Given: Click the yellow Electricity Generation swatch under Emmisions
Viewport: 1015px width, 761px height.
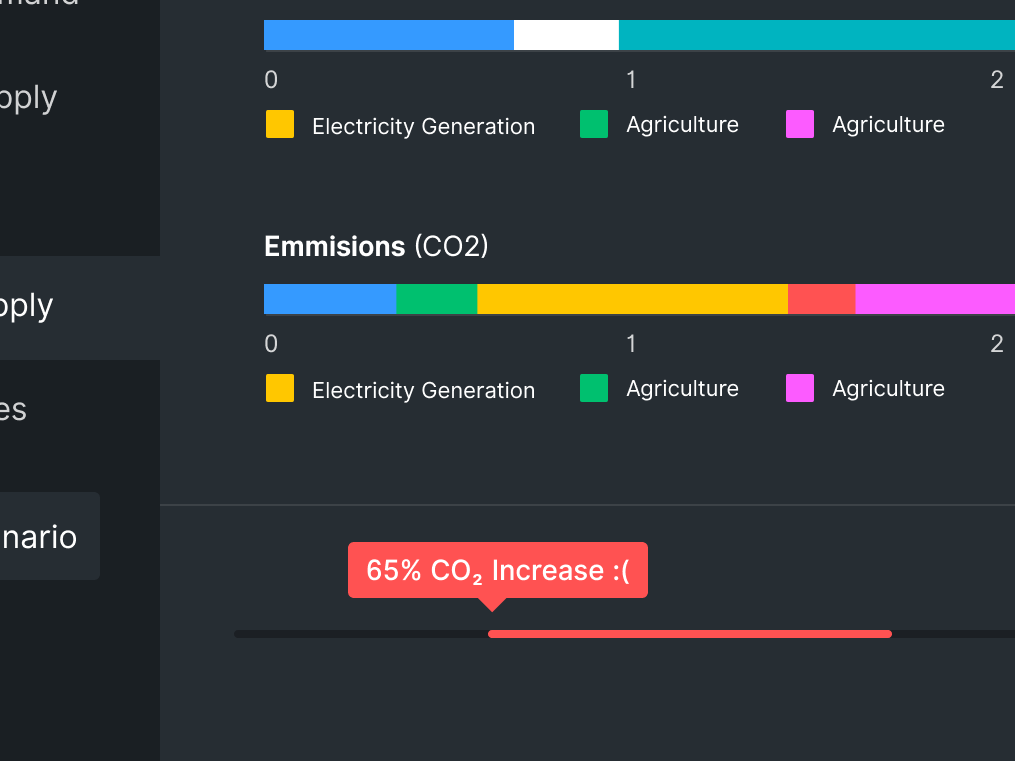Looking at the screenshot, I should point(280,388).
